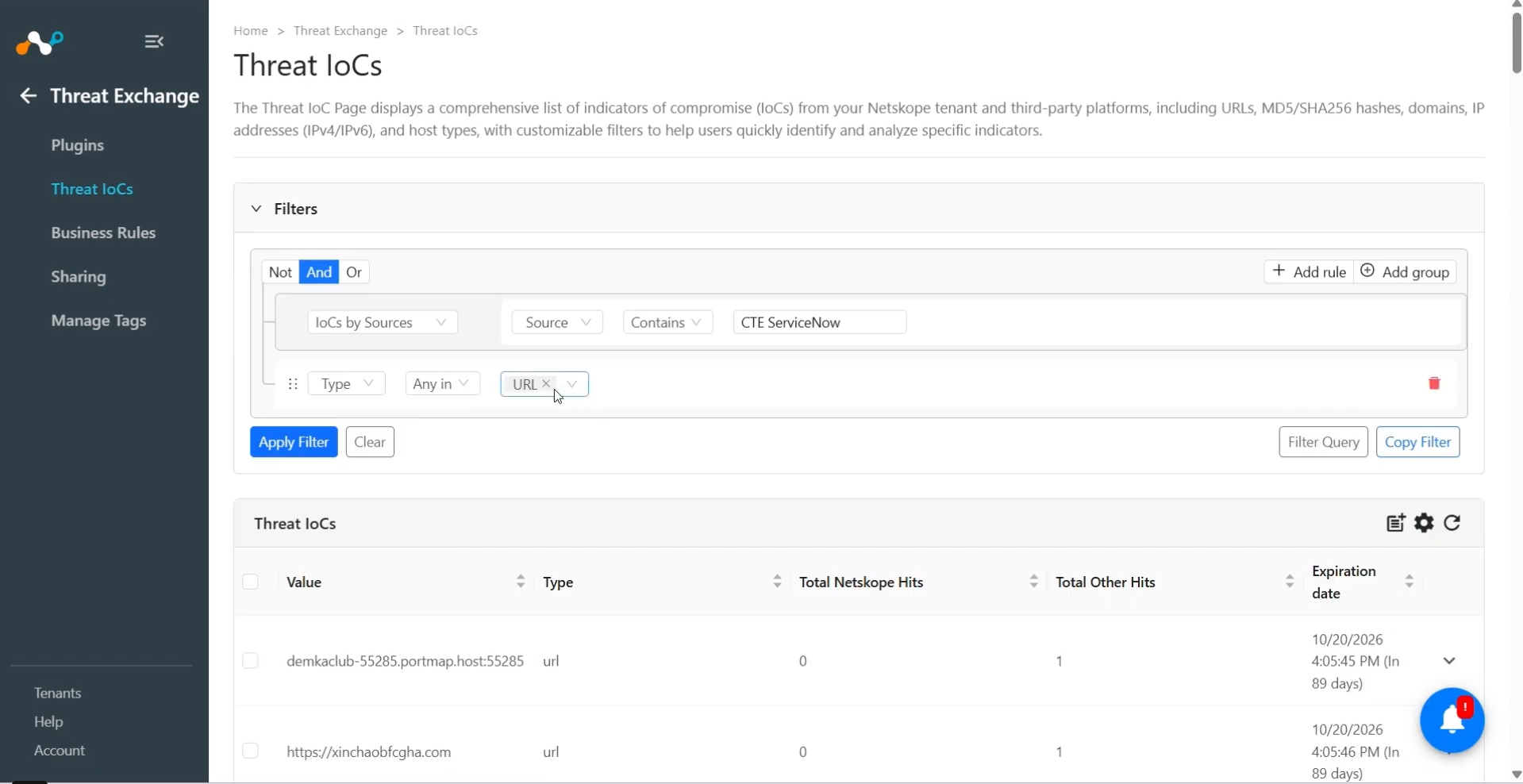The image size is (1523, 784).
Task: Check the demkaclub-55285.portmap.host row
Action: (x=251, y=661)
